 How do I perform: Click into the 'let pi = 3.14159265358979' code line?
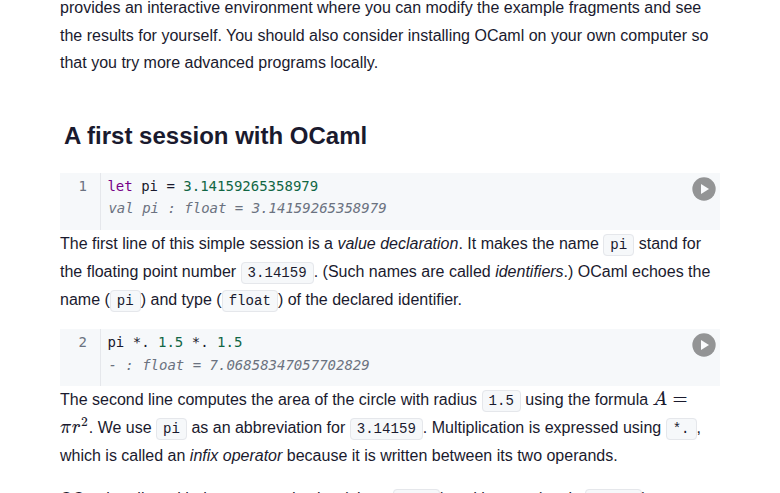tap(213, 186)
